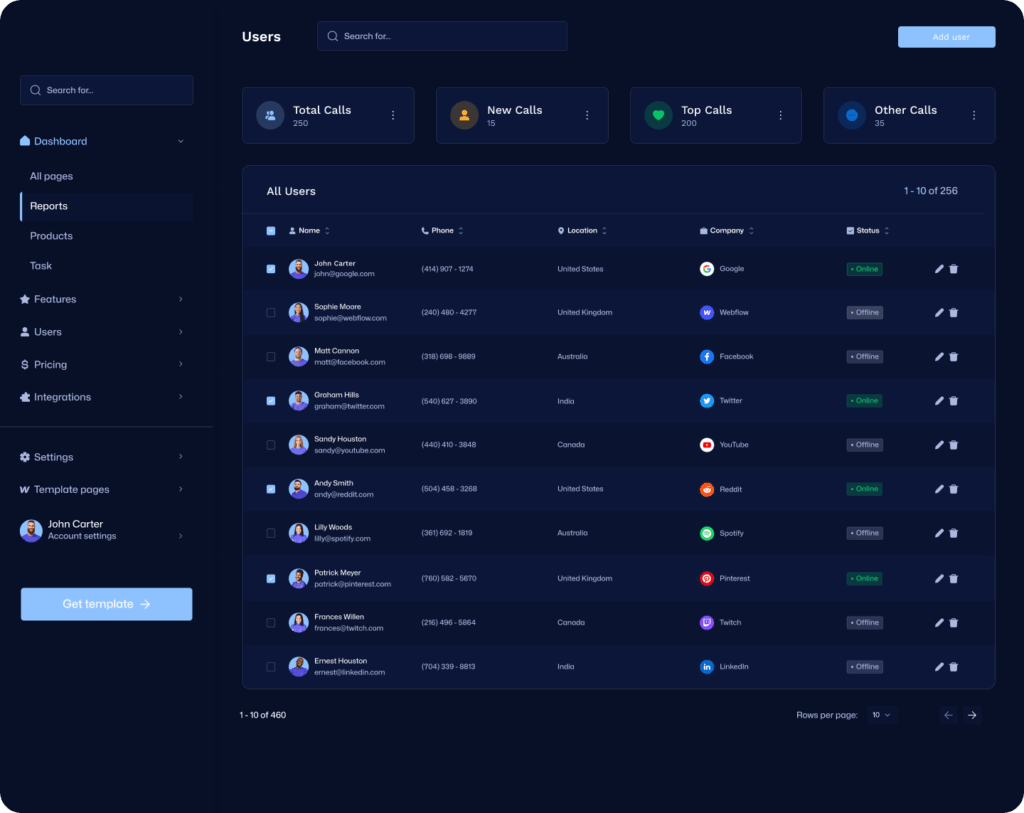Click the Get template button
The height and width of the screenshot is (813, 1024).
click(x=106, y=604)
